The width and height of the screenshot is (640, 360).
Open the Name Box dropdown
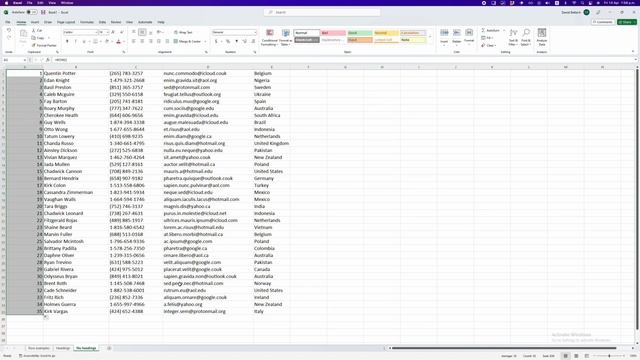pyautogui.click(x=24, y=60)
